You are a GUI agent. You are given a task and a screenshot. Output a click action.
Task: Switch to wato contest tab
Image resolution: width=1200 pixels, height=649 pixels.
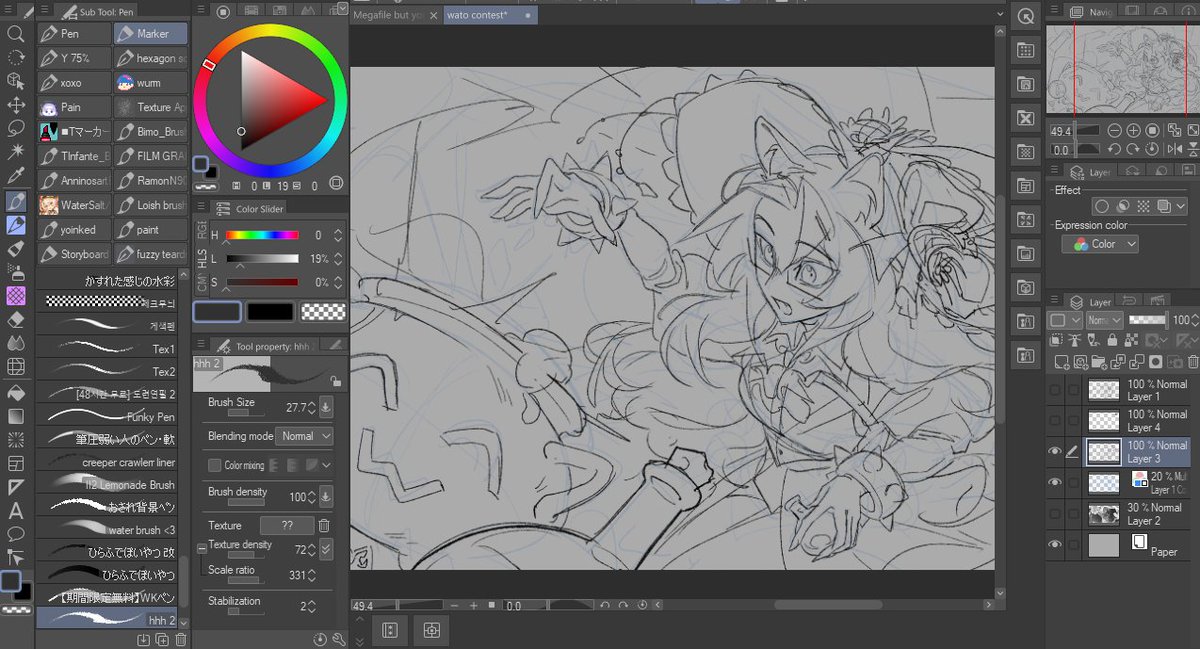coord(490,15)
